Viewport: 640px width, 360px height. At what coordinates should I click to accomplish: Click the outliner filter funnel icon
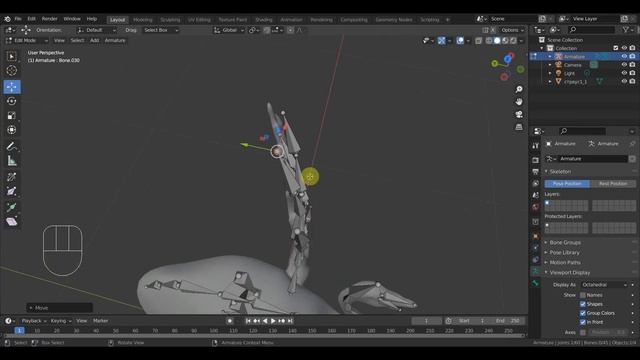[x=625, y=29]
